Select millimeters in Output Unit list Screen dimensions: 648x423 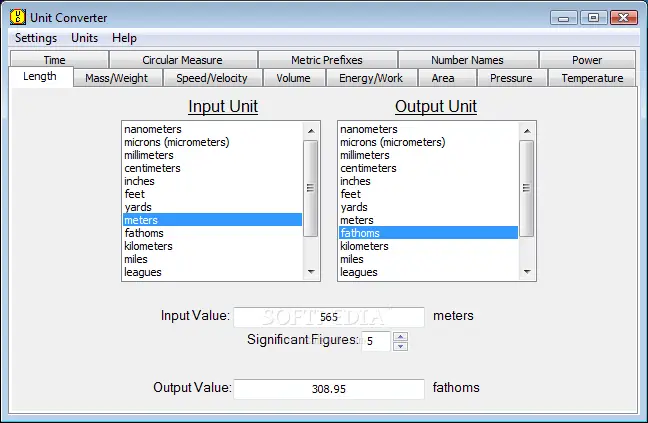429,155
